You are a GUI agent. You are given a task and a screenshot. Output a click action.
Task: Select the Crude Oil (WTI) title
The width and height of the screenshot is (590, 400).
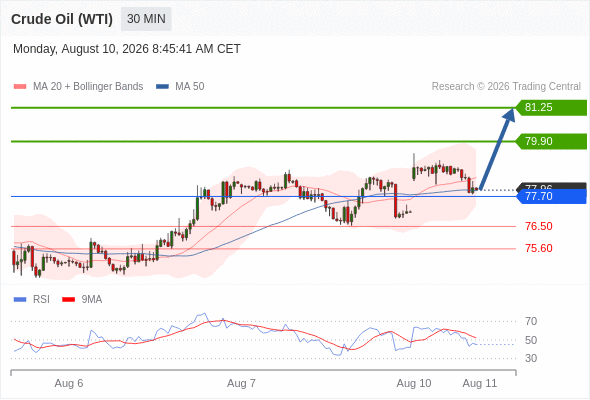pos(62,19)
